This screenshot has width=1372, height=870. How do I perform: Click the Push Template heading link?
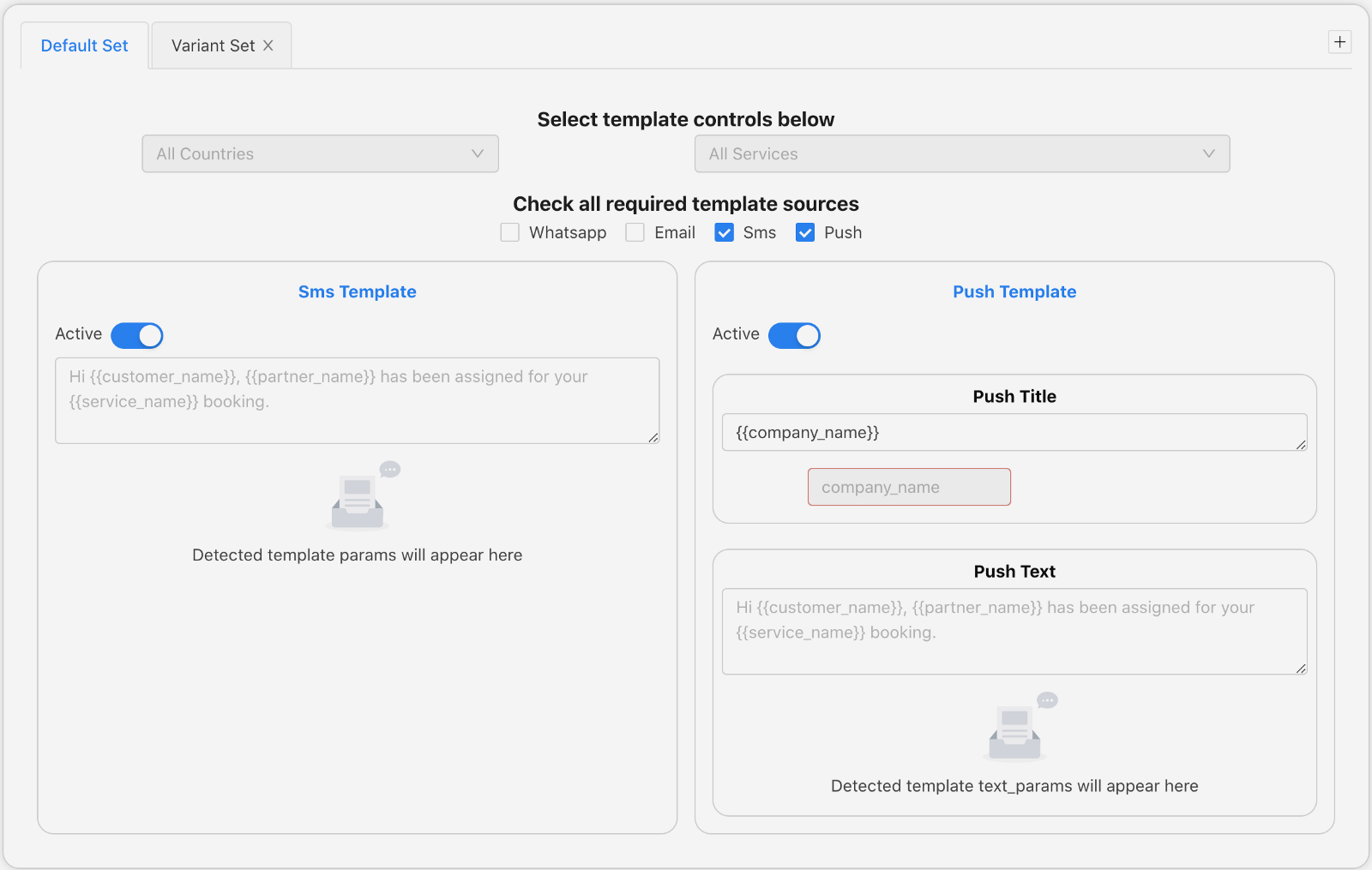(x=1014, y=291)
